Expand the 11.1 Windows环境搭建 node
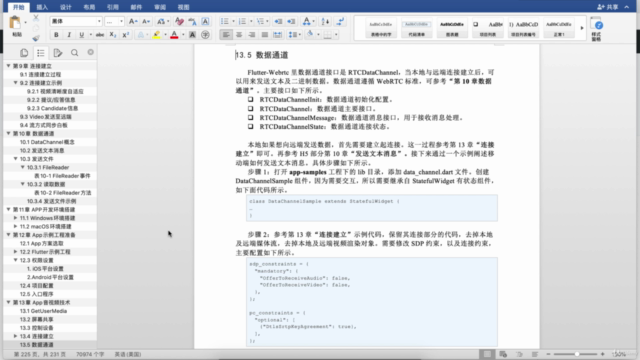Viewport: 640px width, 360px height. (16, 218)
